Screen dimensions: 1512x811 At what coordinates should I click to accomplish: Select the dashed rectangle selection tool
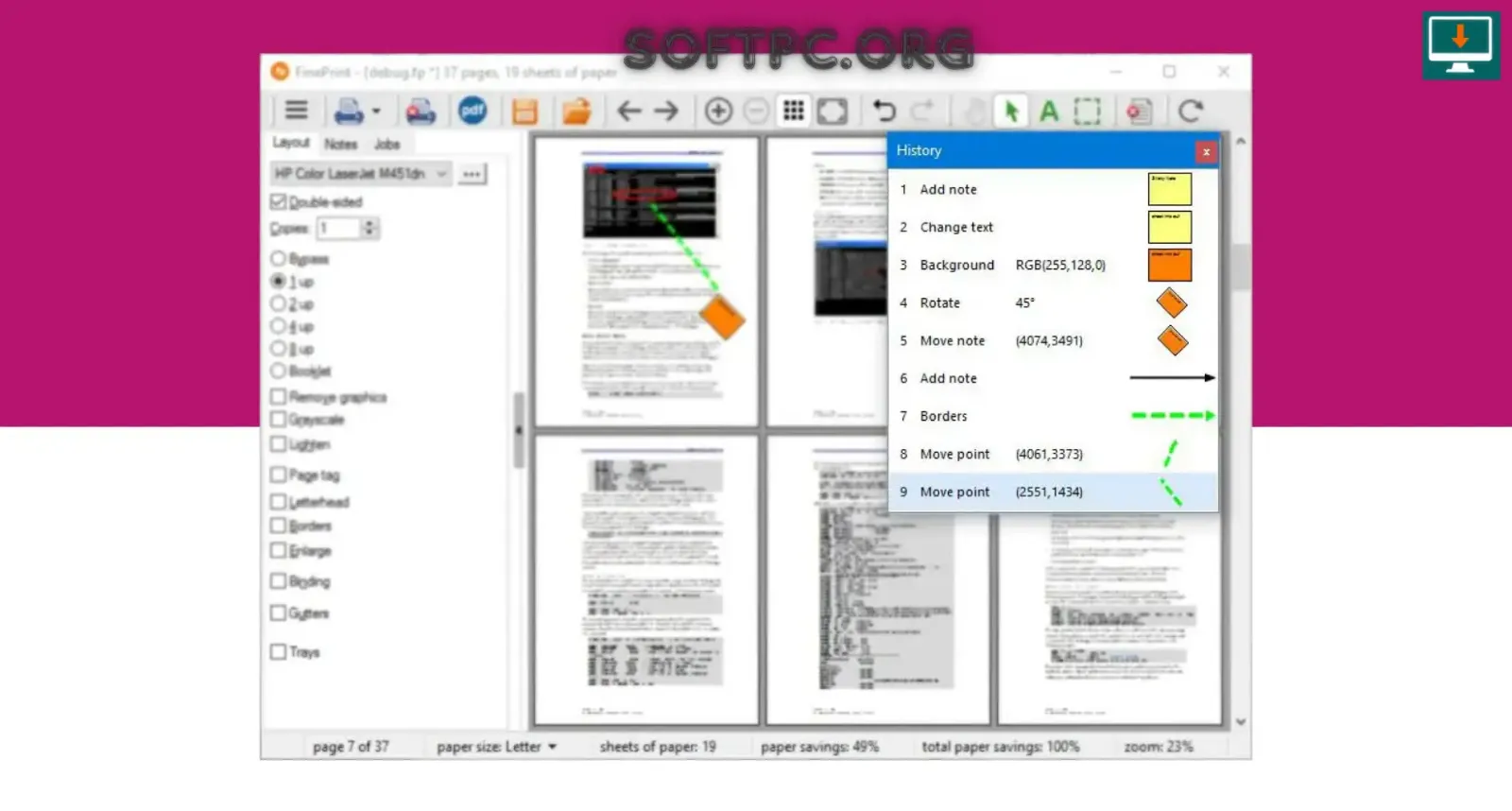[x=1088, y=112]
